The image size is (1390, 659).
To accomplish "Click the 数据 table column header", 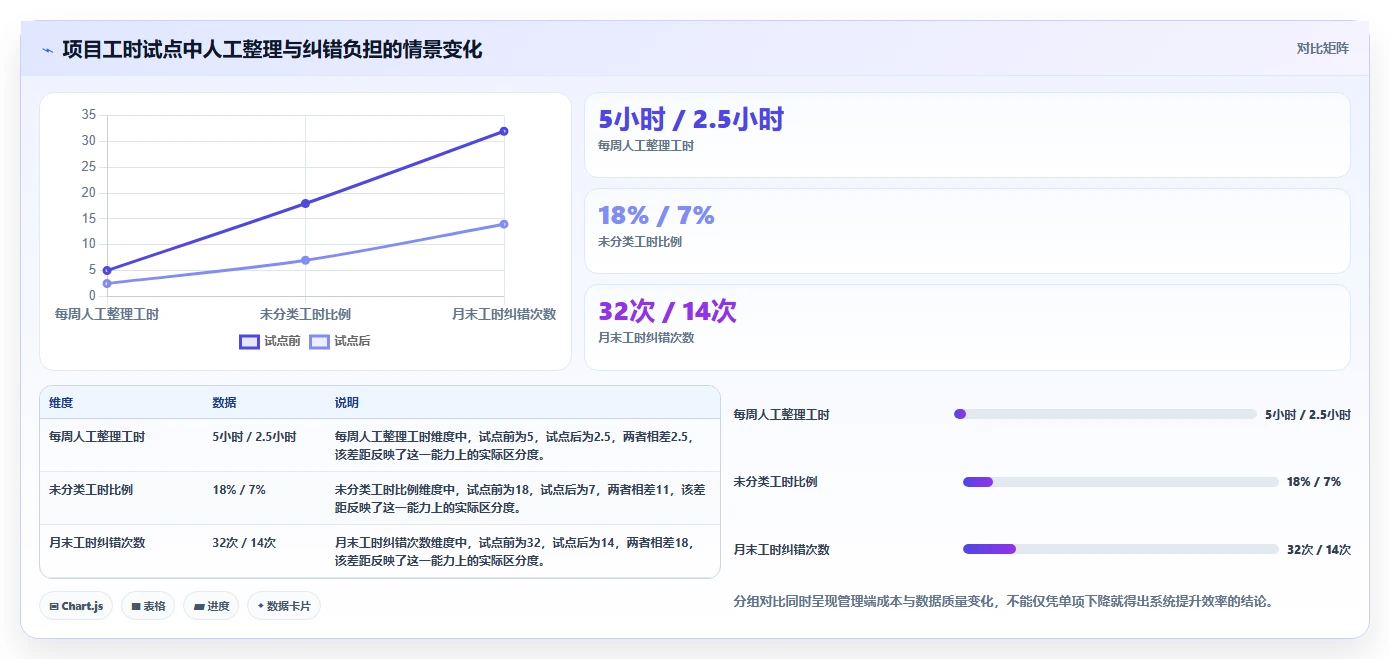I will coord(224,403).
